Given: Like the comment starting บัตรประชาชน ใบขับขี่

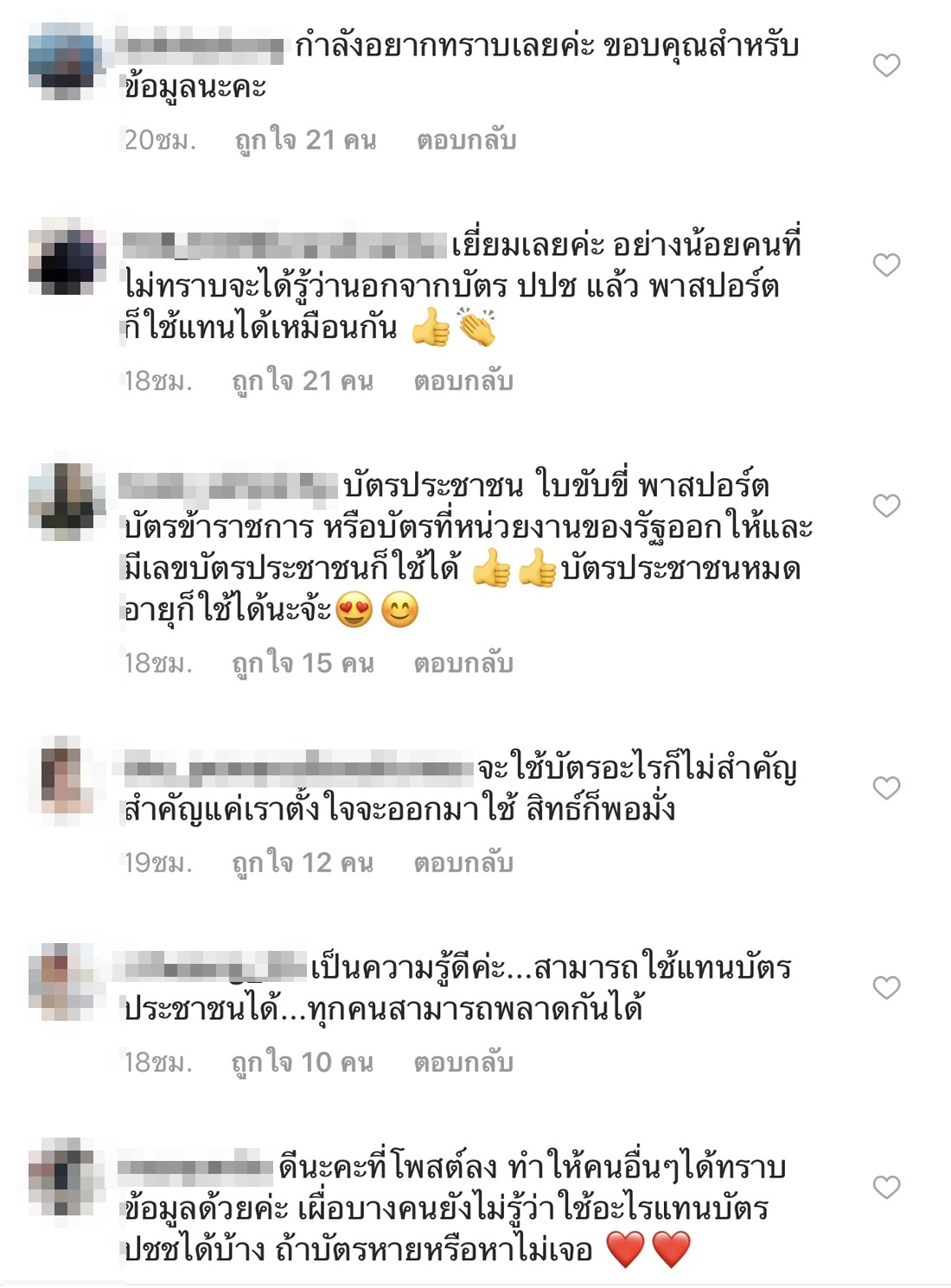Looking at the screenshot, I should (886, 506).
